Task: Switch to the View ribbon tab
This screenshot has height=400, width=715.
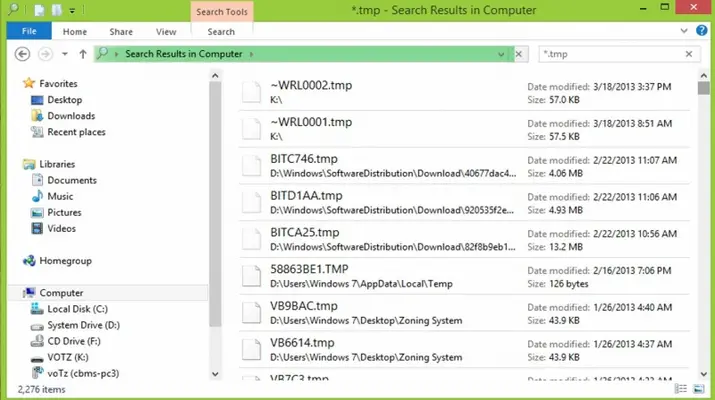Action: 166,31
